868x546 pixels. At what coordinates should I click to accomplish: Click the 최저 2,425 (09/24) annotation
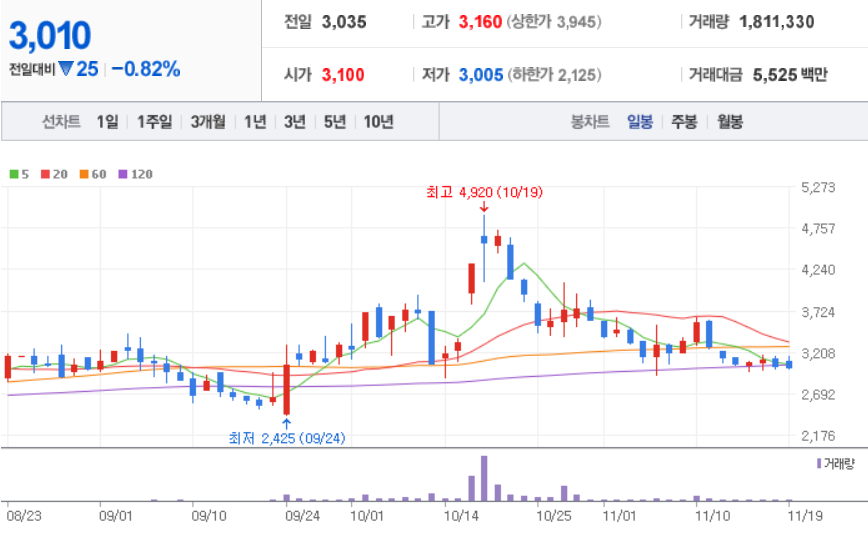[287, 439]
